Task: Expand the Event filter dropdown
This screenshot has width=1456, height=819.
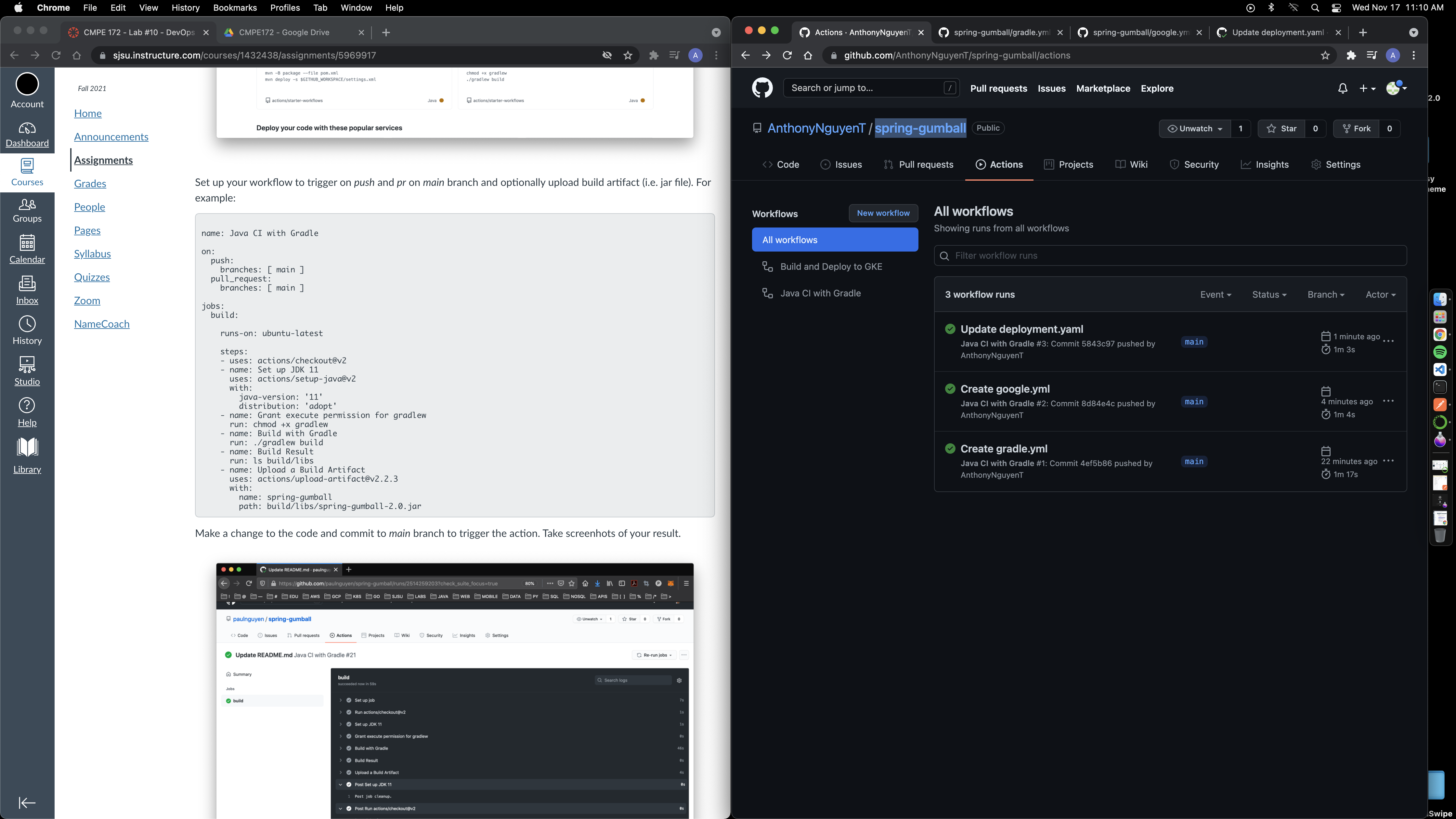Action: pyautogui.click(x=1215, y=294)
